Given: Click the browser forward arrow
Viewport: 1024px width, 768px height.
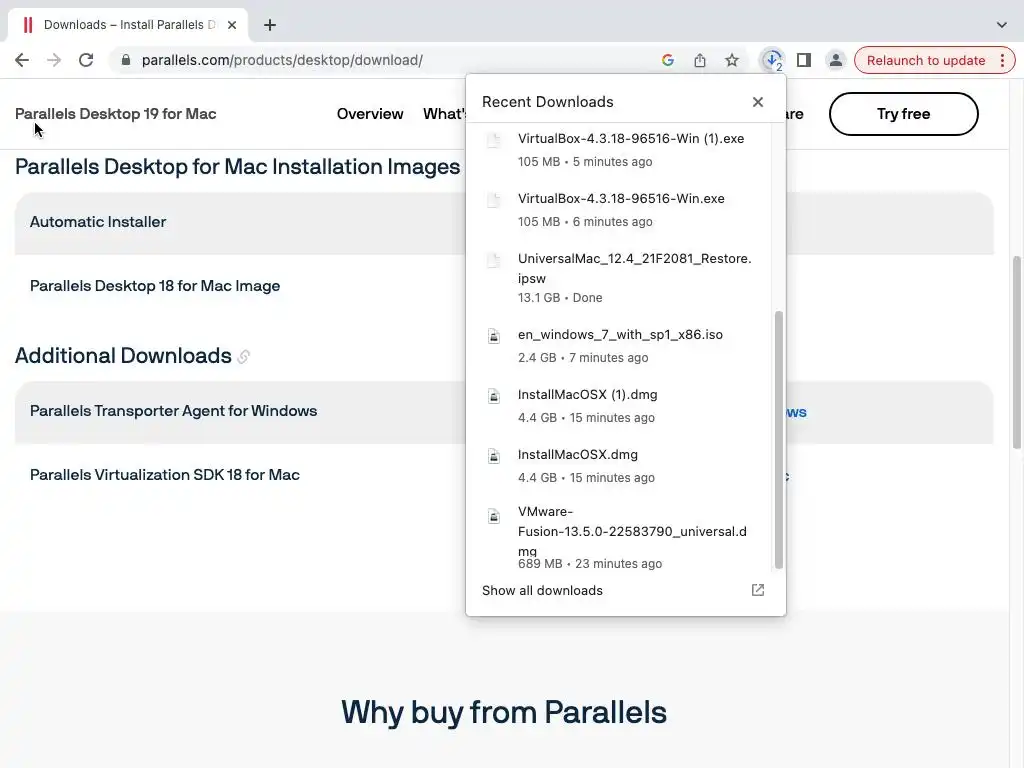Looking at the screenshot, I should click(x=54, y=60).
